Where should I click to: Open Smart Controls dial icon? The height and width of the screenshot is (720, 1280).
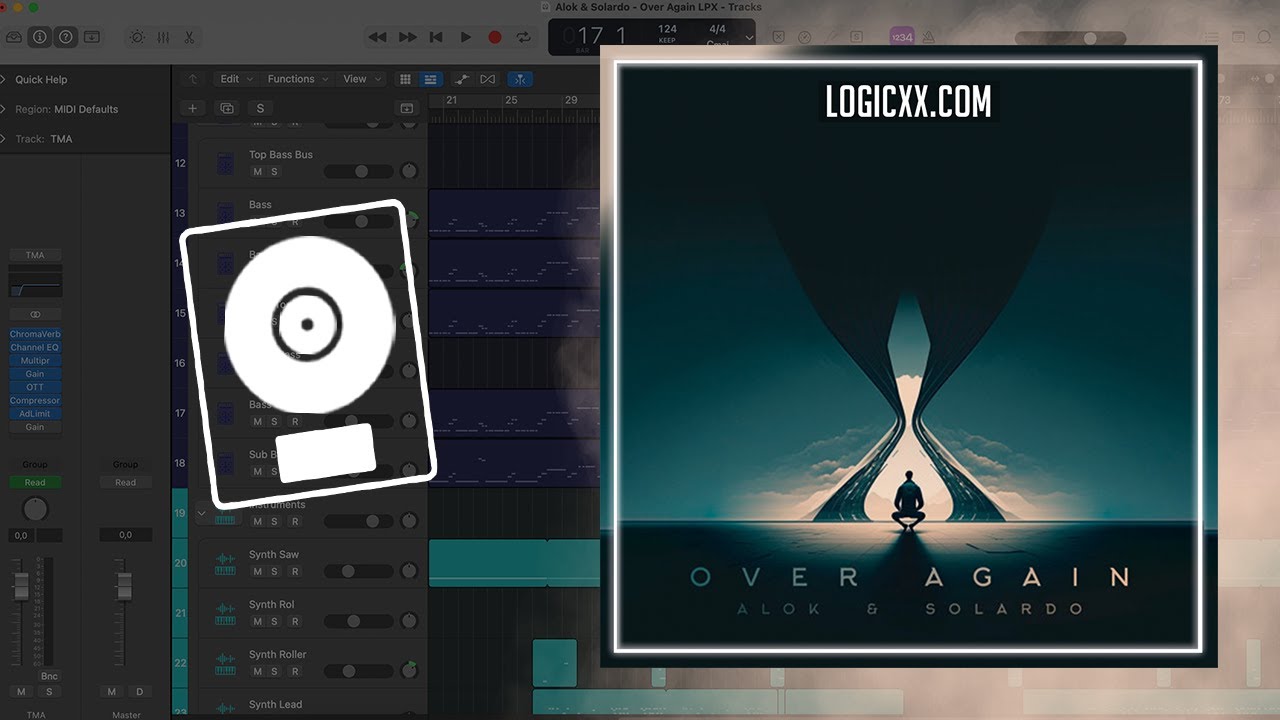(137, 37)
